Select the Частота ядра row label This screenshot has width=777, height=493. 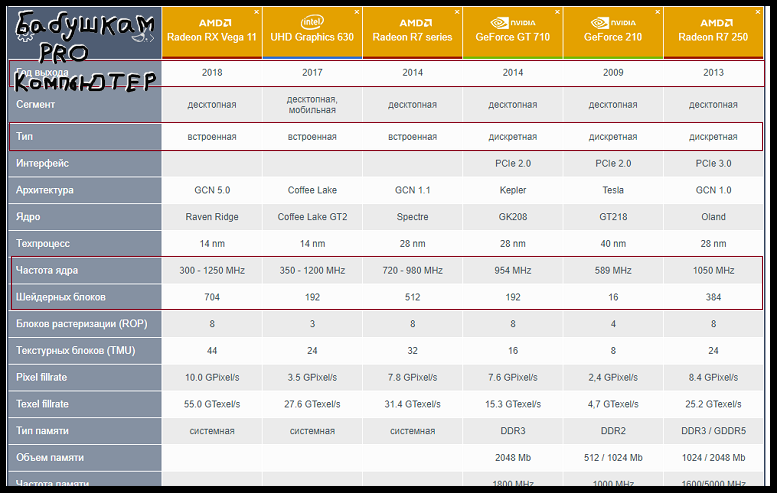47,271
